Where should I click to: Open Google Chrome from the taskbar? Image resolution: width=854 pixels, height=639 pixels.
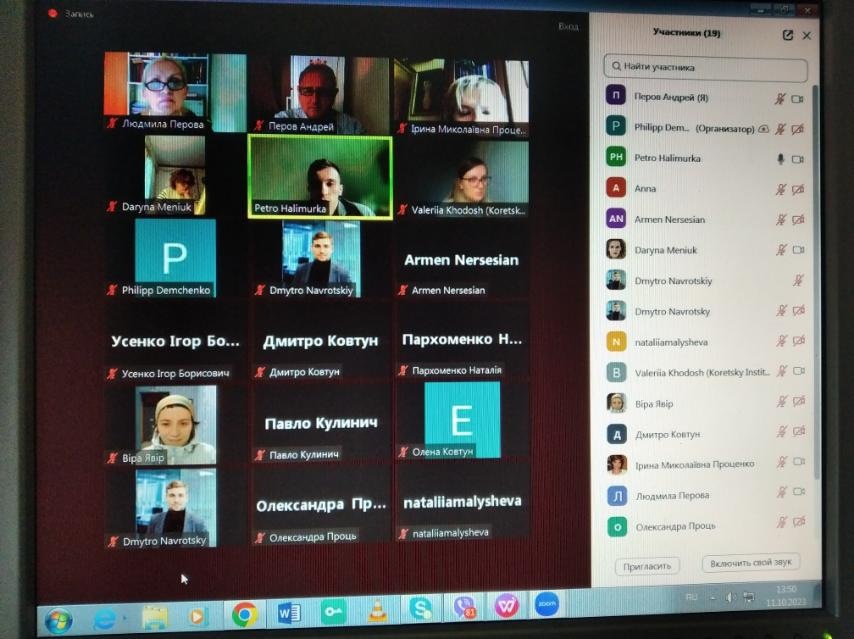tap(245, 615)
